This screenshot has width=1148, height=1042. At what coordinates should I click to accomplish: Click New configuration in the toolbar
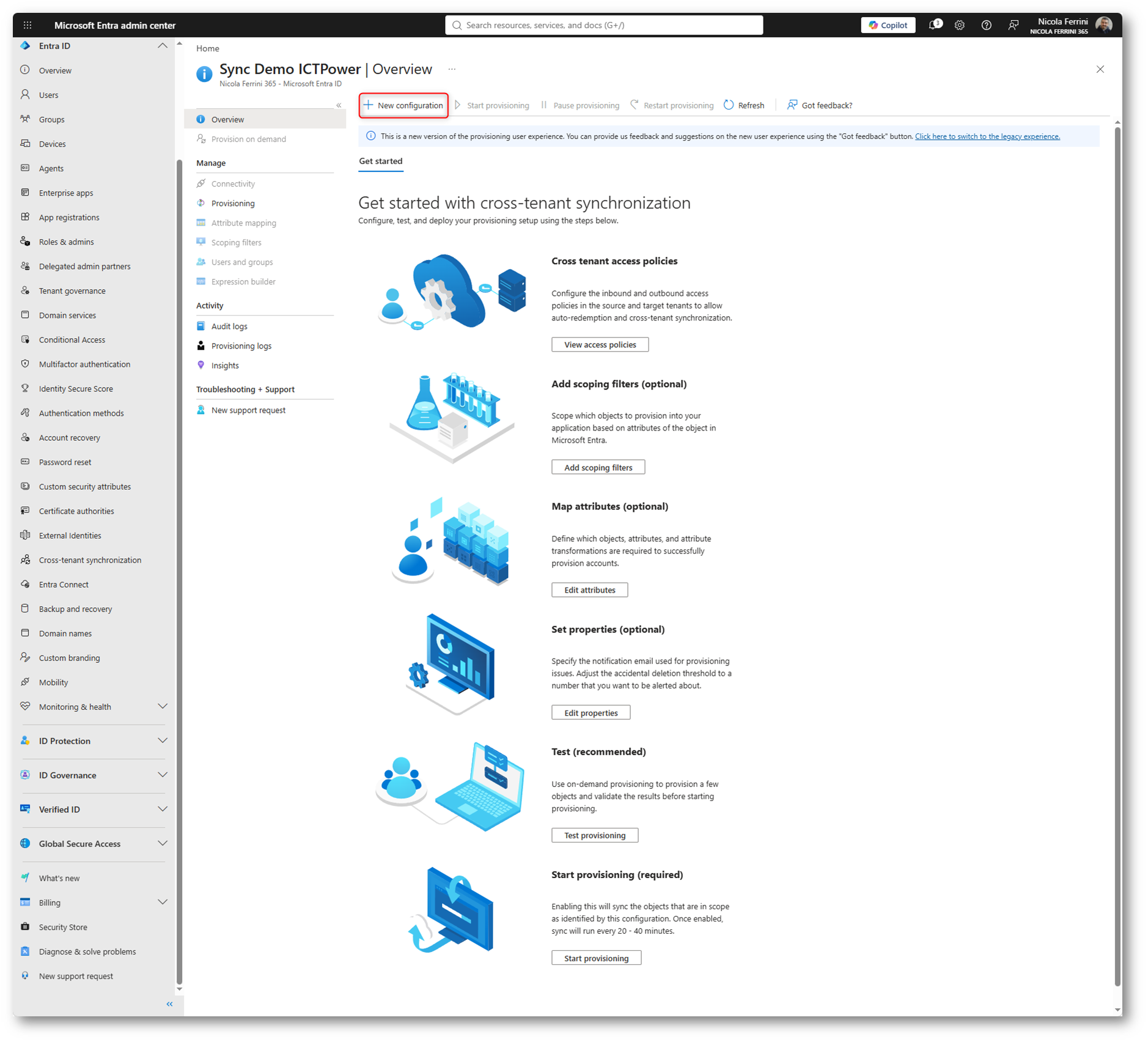pos(403,105)
